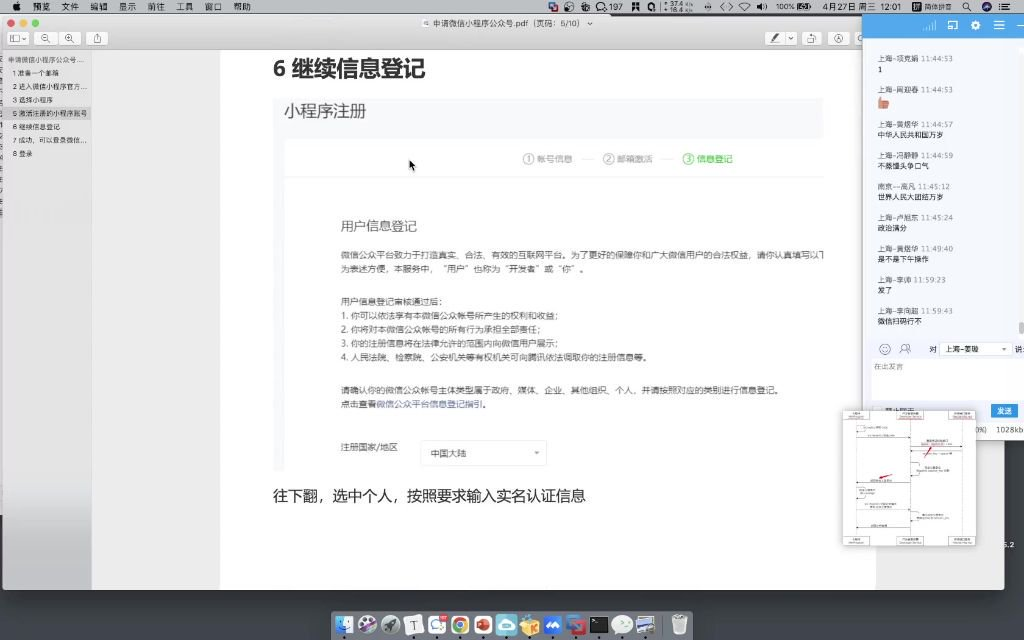Screen dimensions: 1024x640
Task: Click step 3 信息登记 in registration progress
Action: [x=707, y=159]
